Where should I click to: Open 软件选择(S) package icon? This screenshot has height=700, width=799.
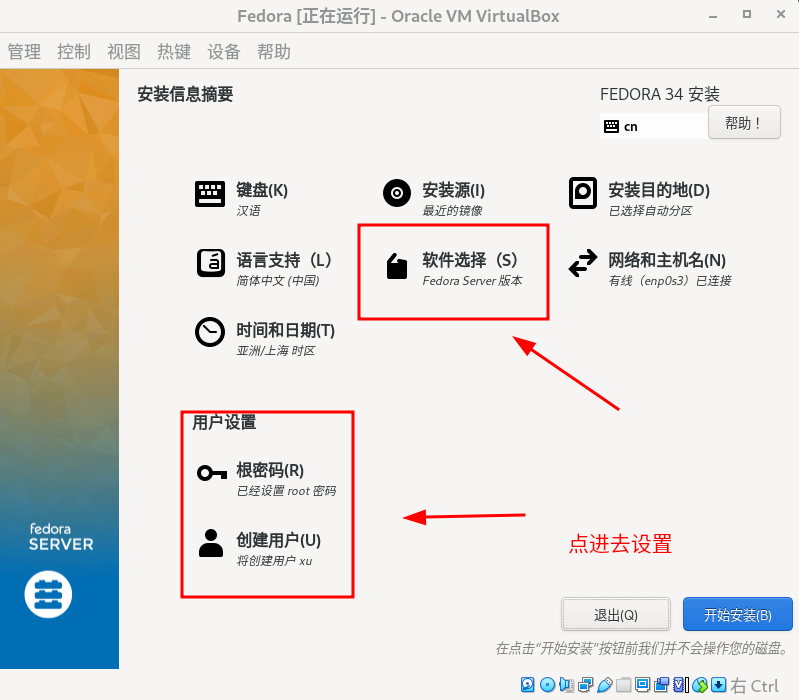(x=397, y=266)
